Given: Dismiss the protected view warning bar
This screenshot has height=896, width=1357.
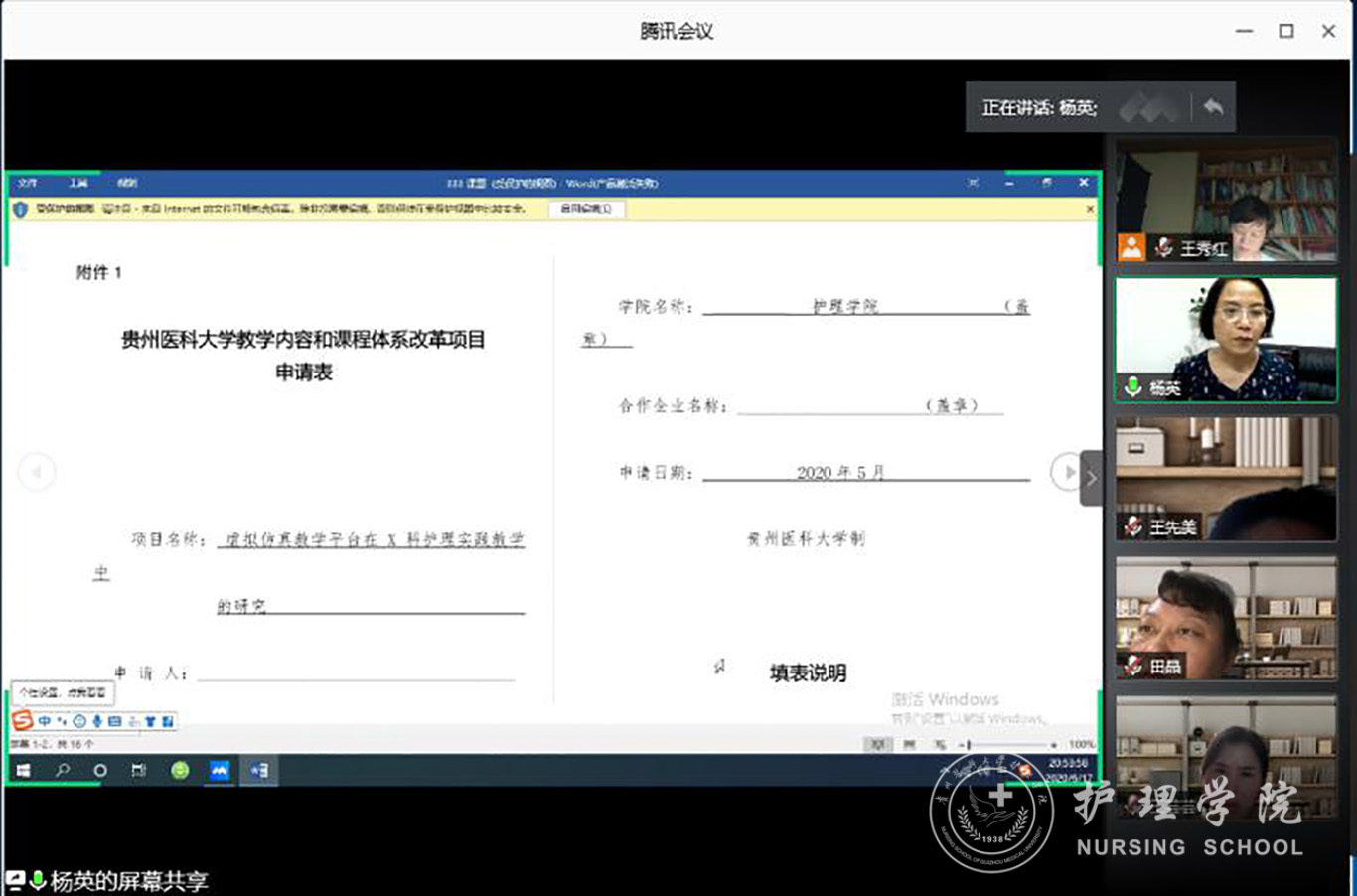Looking at the screenshot, I should [1090, 209].
